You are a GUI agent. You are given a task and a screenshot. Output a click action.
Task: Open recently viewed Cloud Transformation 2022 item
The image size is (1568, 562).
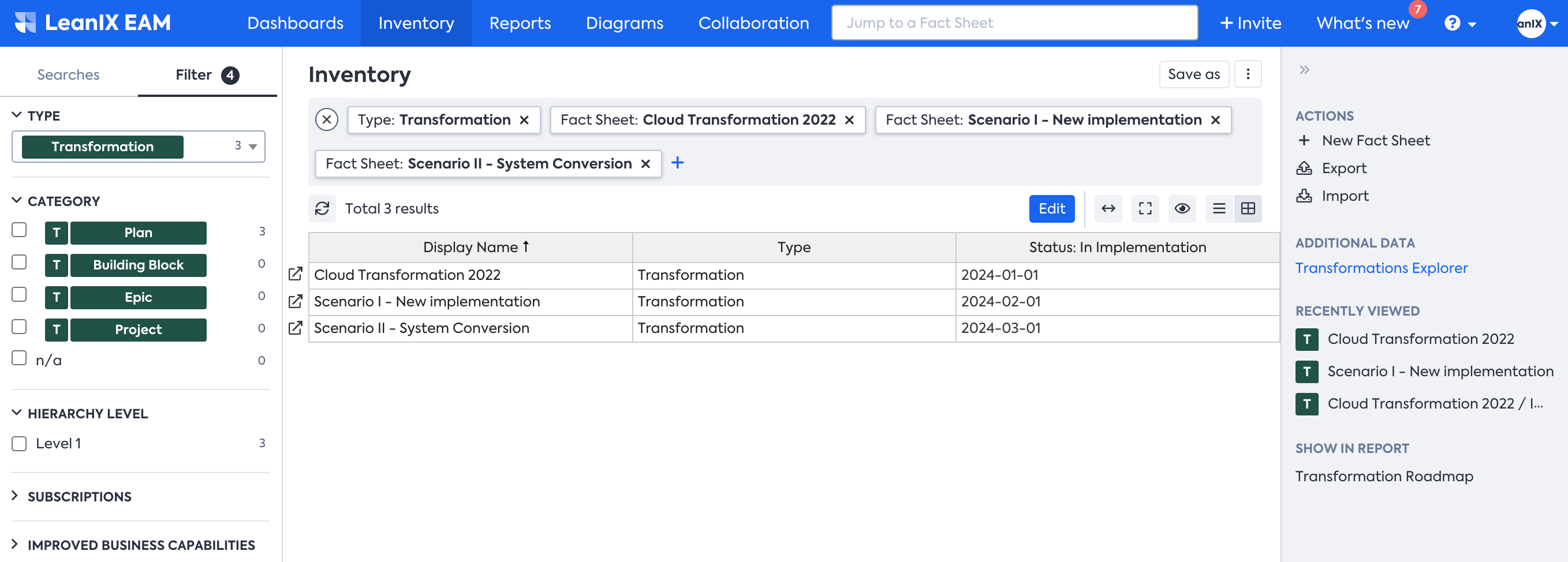(1404, 339)
